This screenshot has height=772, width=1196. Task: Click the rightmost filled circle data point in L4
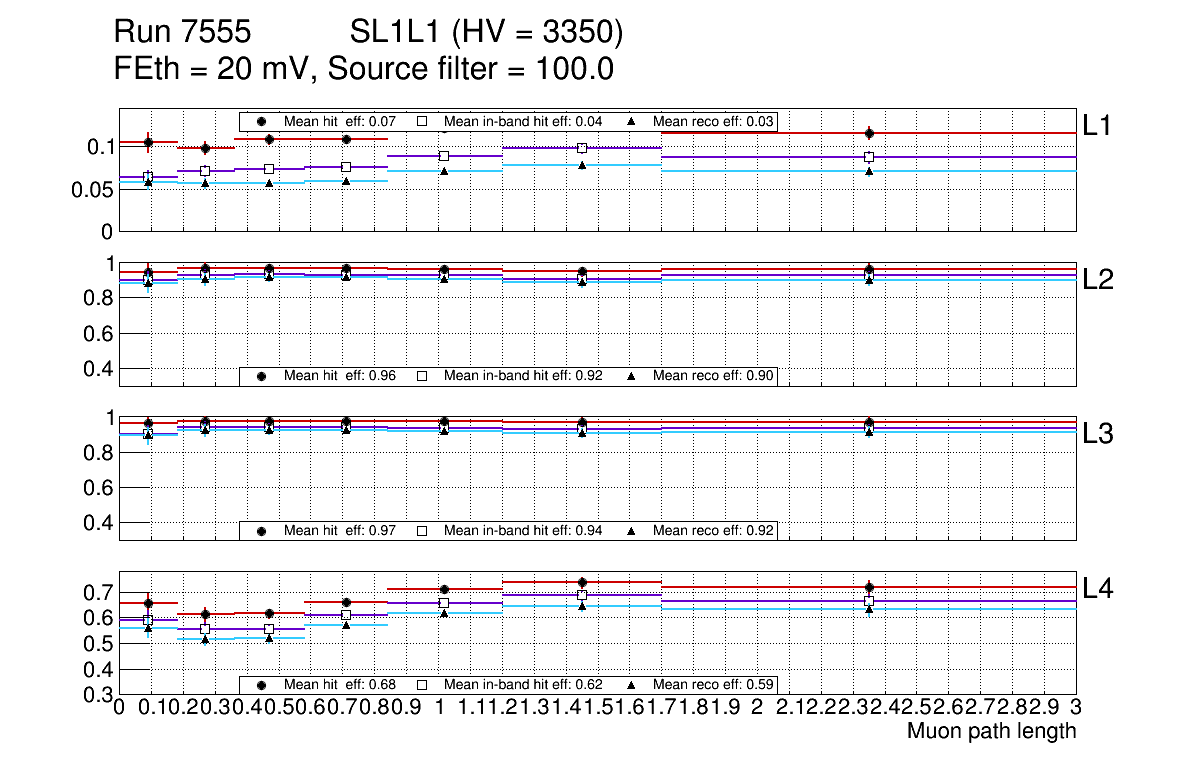pos(869,587)
